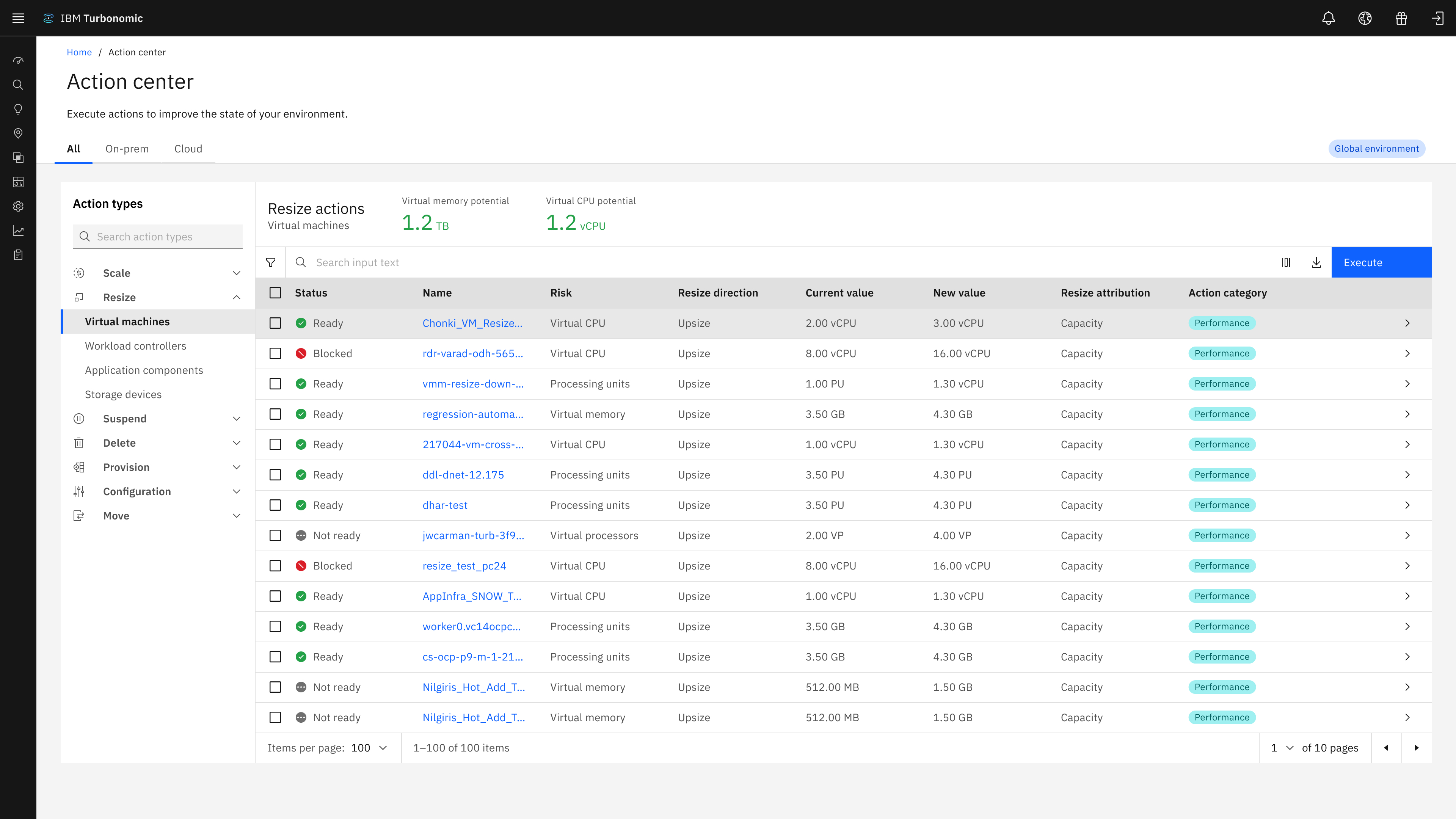The height and width of the screenshot is (819, 1456).
Task: Open the gift what's new icon
Action: click(x=1401, y=18)
